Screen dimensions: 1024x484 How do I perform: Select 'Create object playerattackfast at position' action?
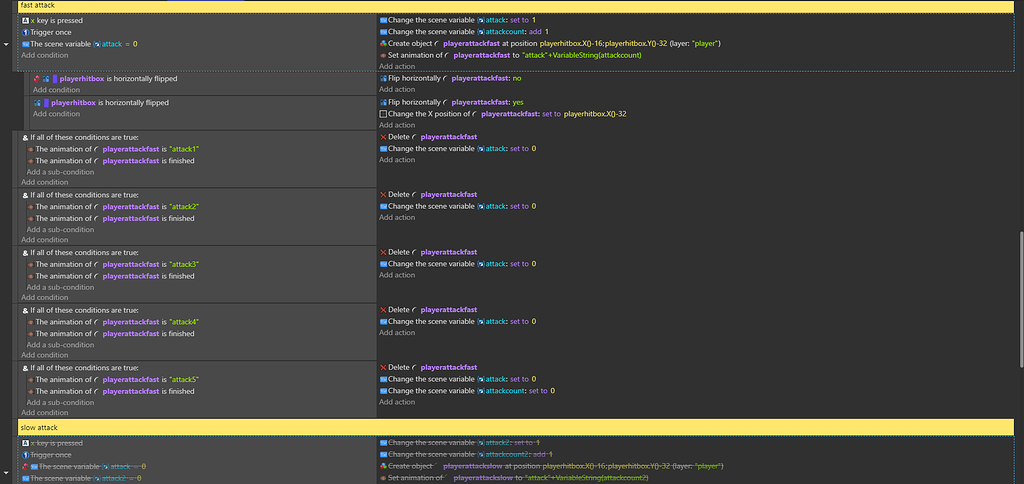tap(550, 44)
